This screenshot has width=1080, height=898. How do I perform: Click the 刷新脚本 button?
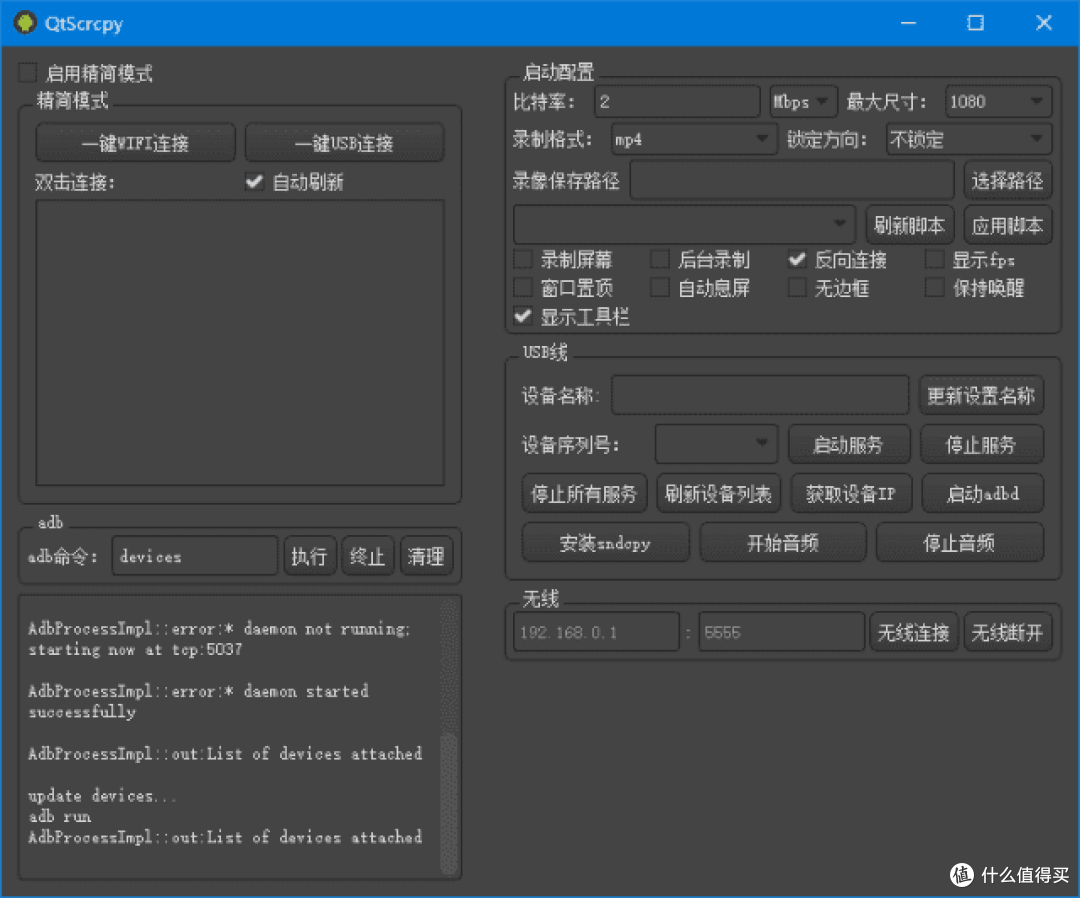pos(909,224)
